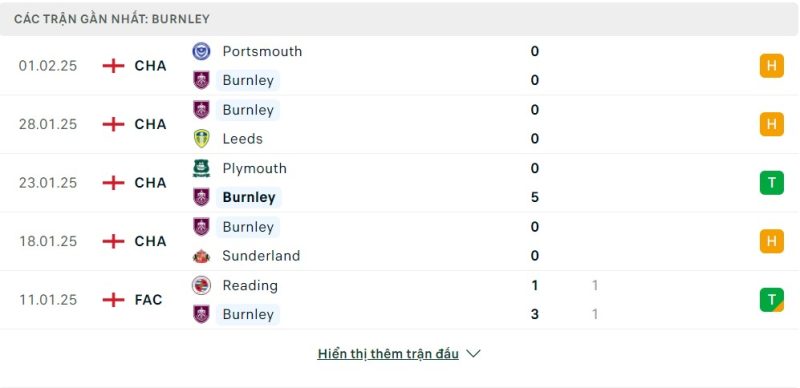Click the Sunderland club crest
Viewport: 800px width, 388px height.
coord(202,256)
